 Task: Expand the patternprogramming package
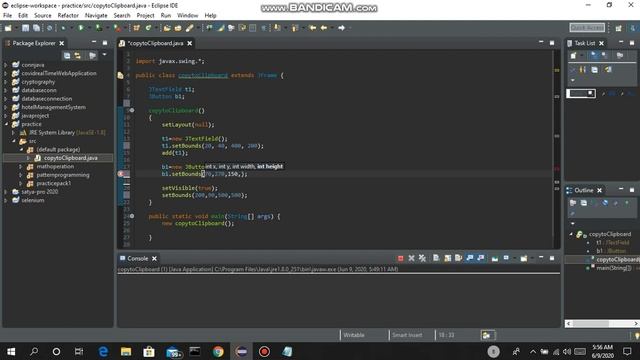point(21,175)
